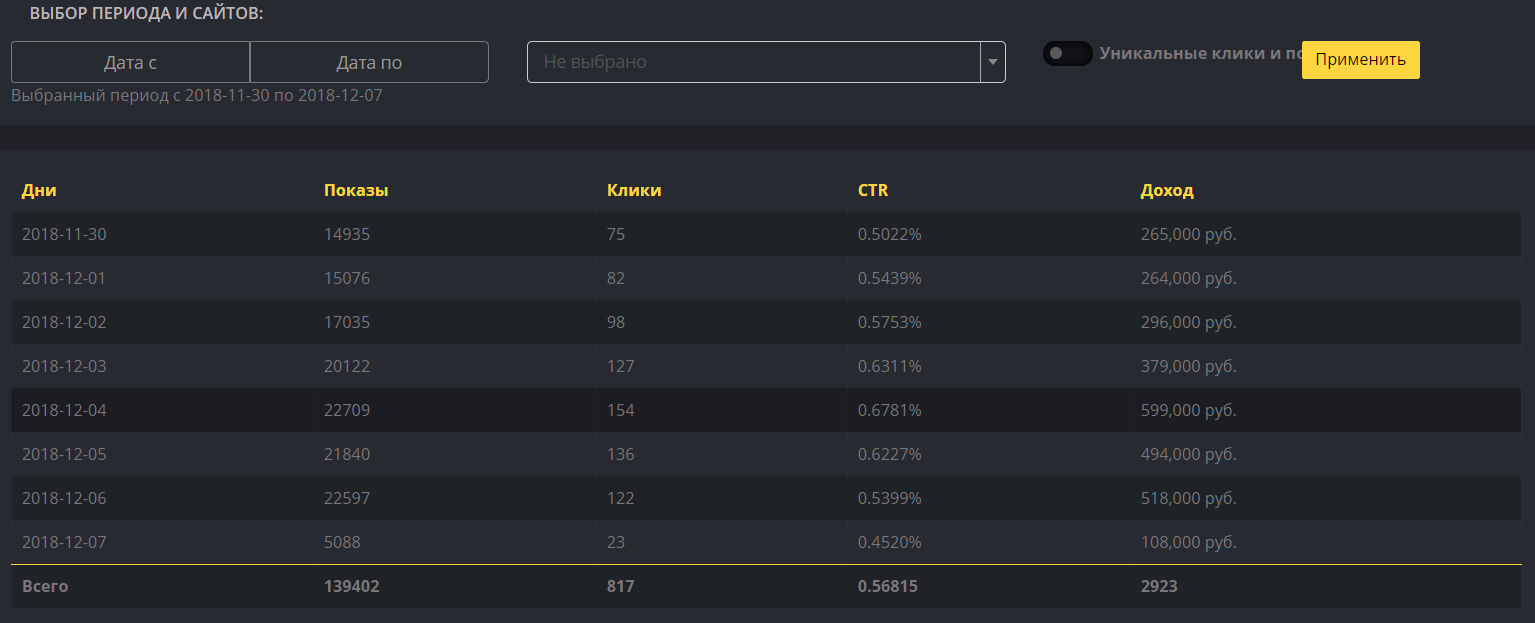Click the 'Дата по' end date field
The image size is (1535, 623).
[x=369, y=62]
